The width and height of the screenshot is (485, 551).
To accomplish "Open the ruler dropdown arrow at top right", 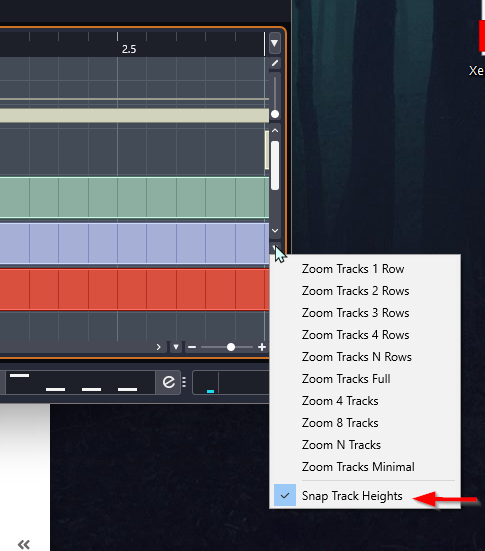I will pyautogui.click(x=275, y=43).
